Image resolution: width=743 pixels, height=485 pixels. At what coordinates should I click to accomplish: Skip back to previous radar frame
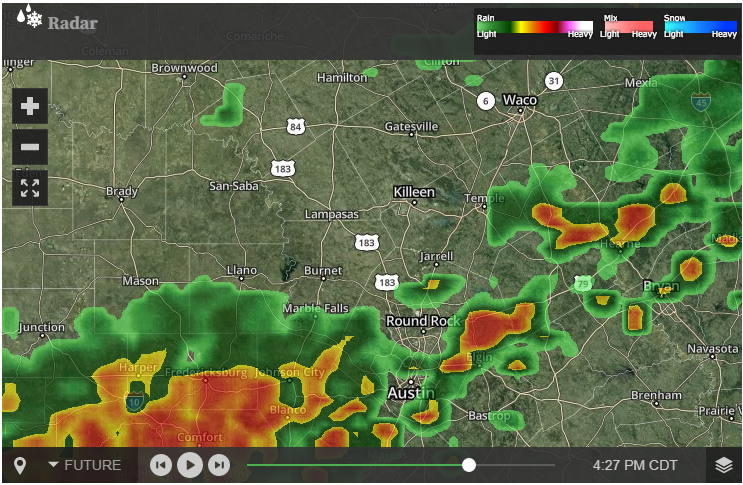click(161, 465)
